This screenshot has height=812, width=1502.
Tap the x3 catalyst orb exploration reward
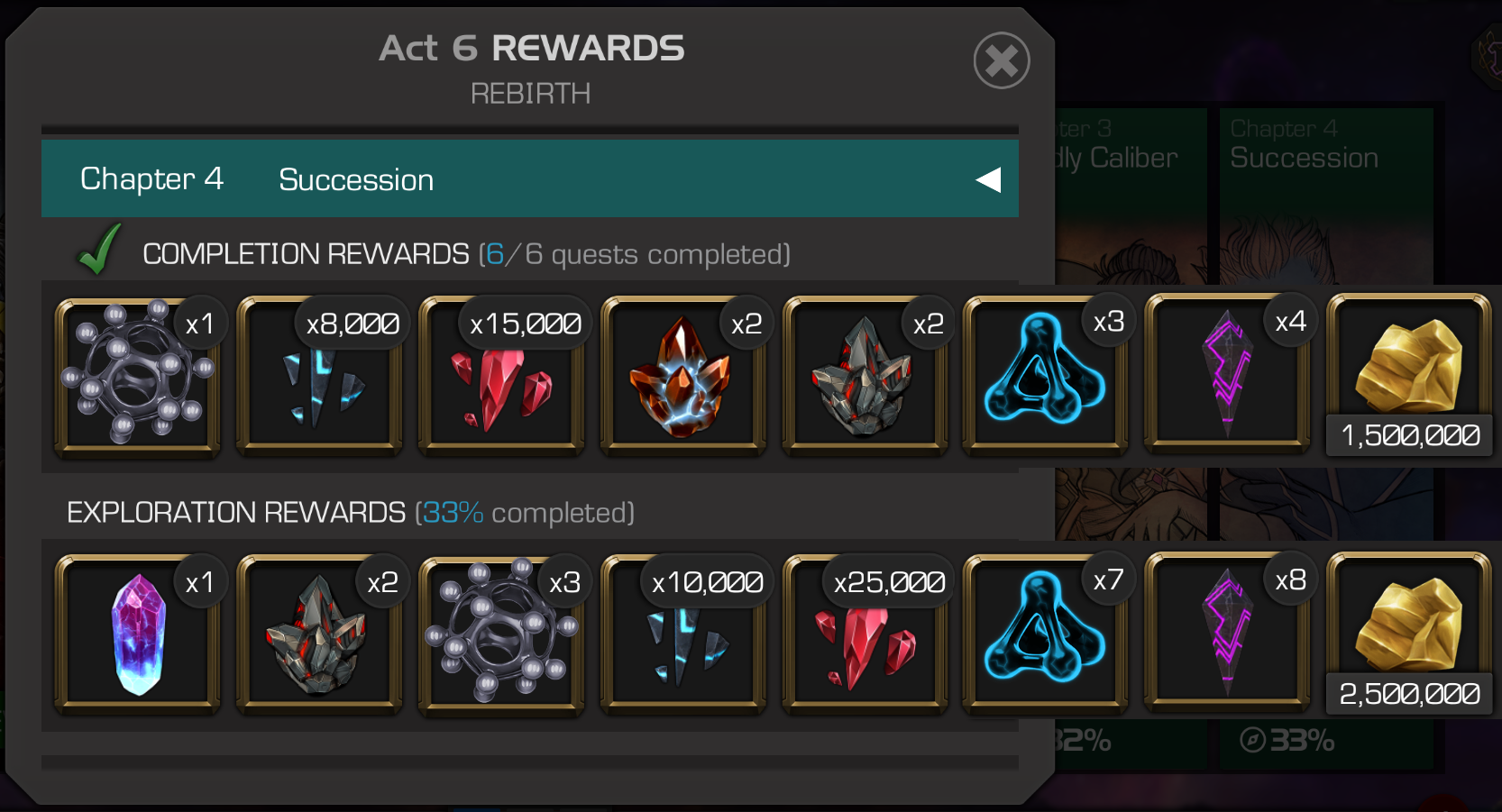pyautogui.click(x=501, y=635)
